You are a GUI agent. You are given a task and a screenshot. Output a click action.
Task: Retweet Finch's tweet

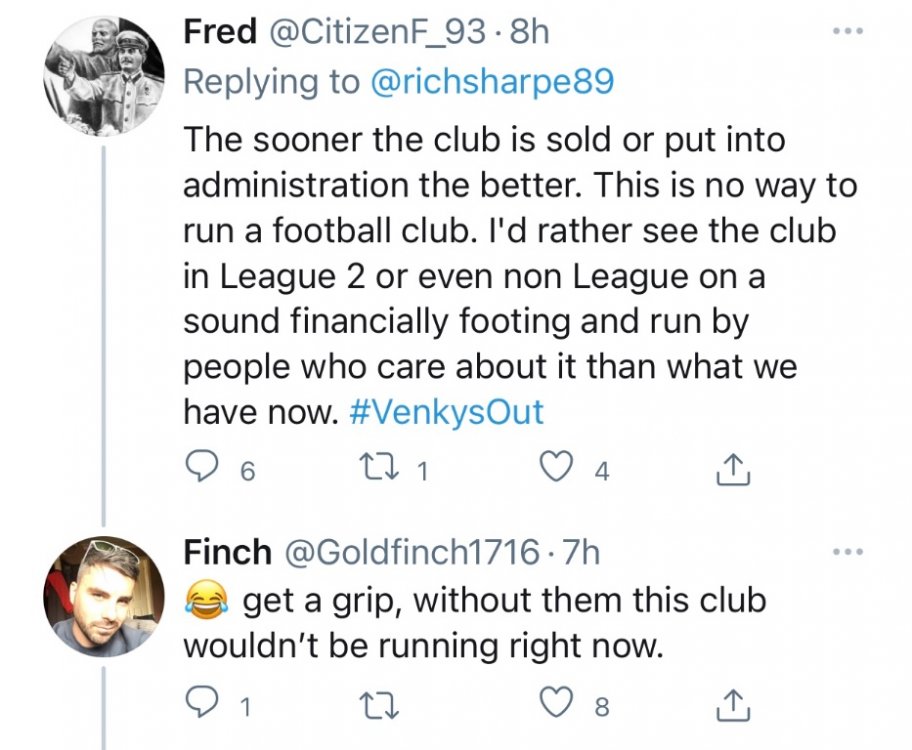(385, 706)
